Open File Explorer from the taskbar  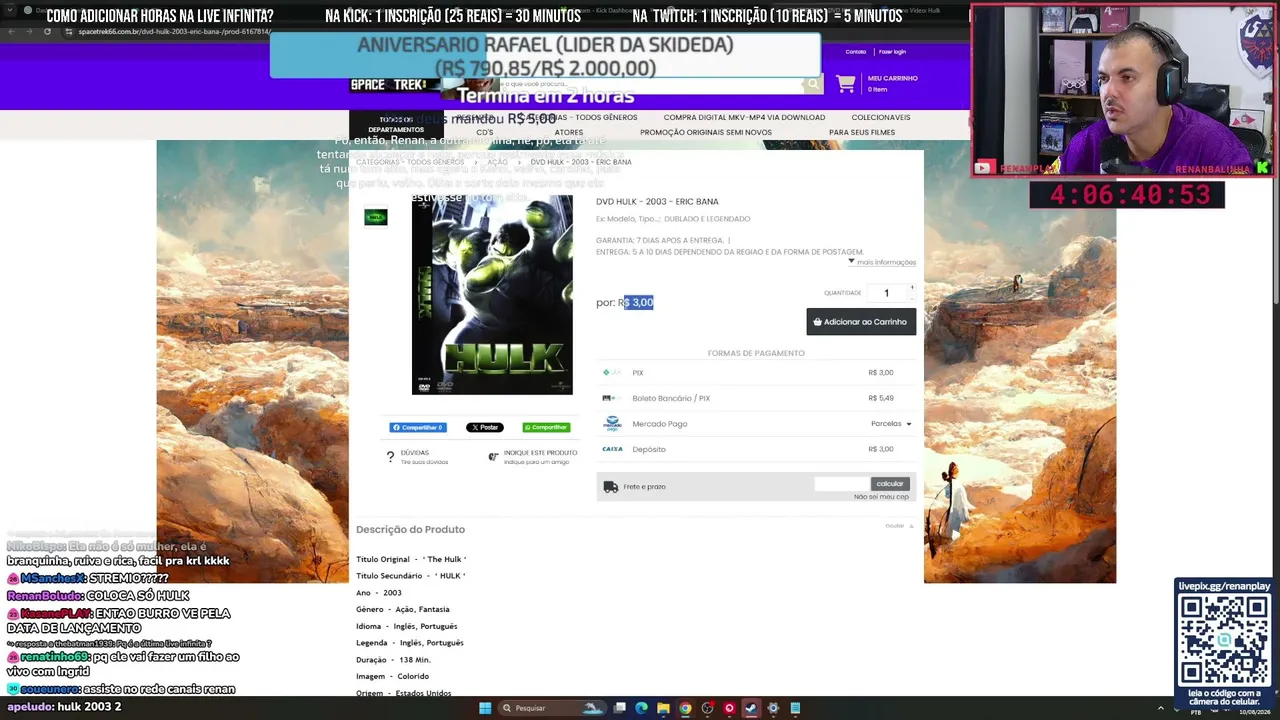click(663, 708)
